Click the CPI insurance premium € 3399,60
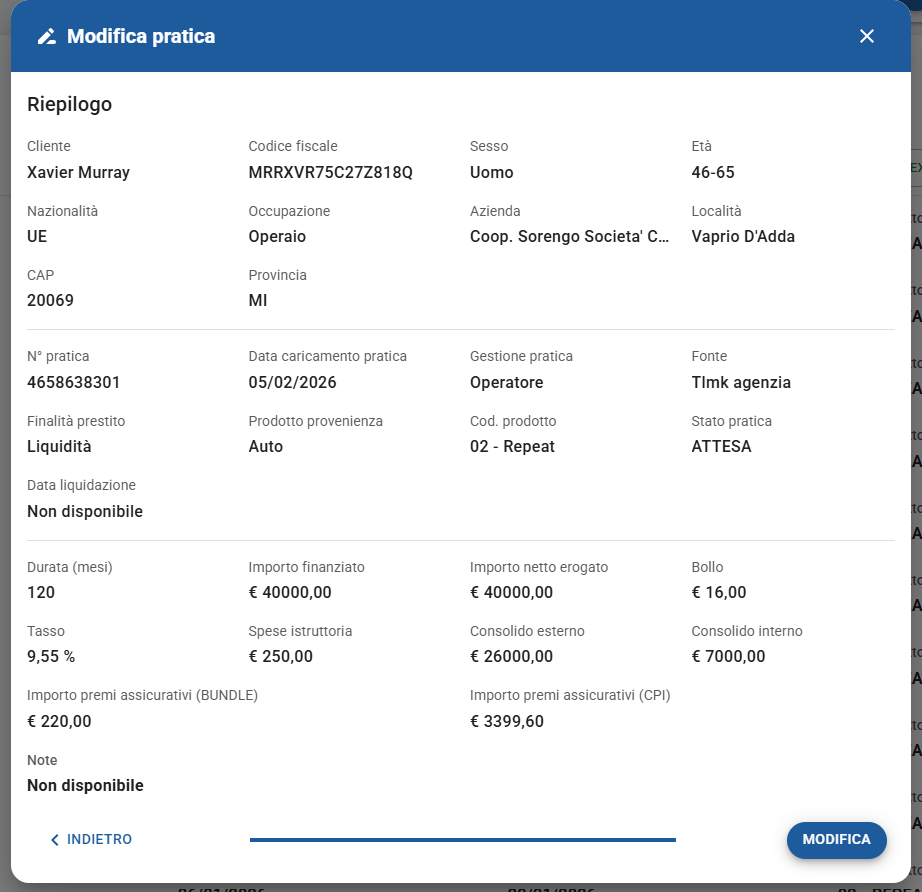The width and height of the screenshot is (922, 892). pos(507,721)
